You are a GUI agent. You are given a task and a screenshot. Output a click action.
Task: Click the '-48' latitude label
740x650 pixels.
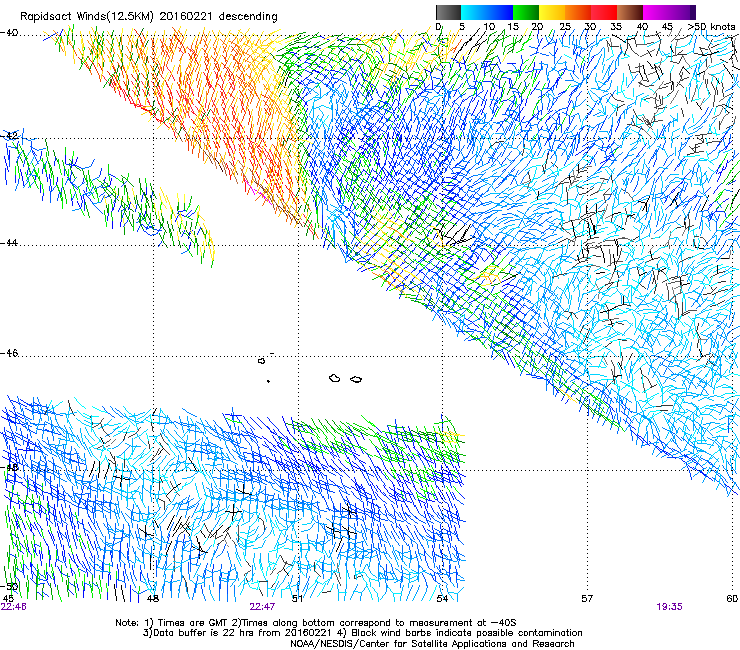(x=9, y=467)
